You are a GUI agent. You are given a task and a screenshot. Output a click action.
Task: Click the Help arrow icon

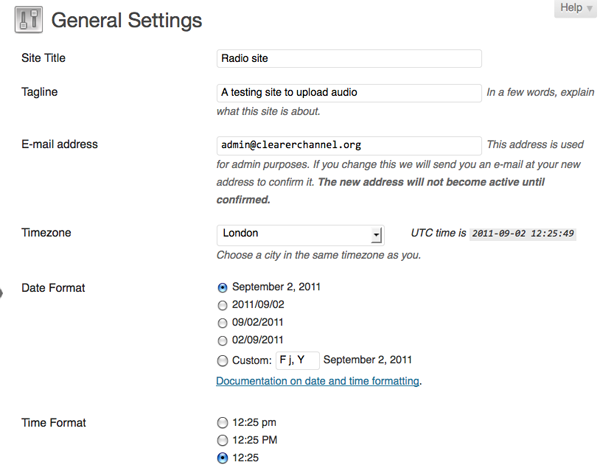(588, 9)
